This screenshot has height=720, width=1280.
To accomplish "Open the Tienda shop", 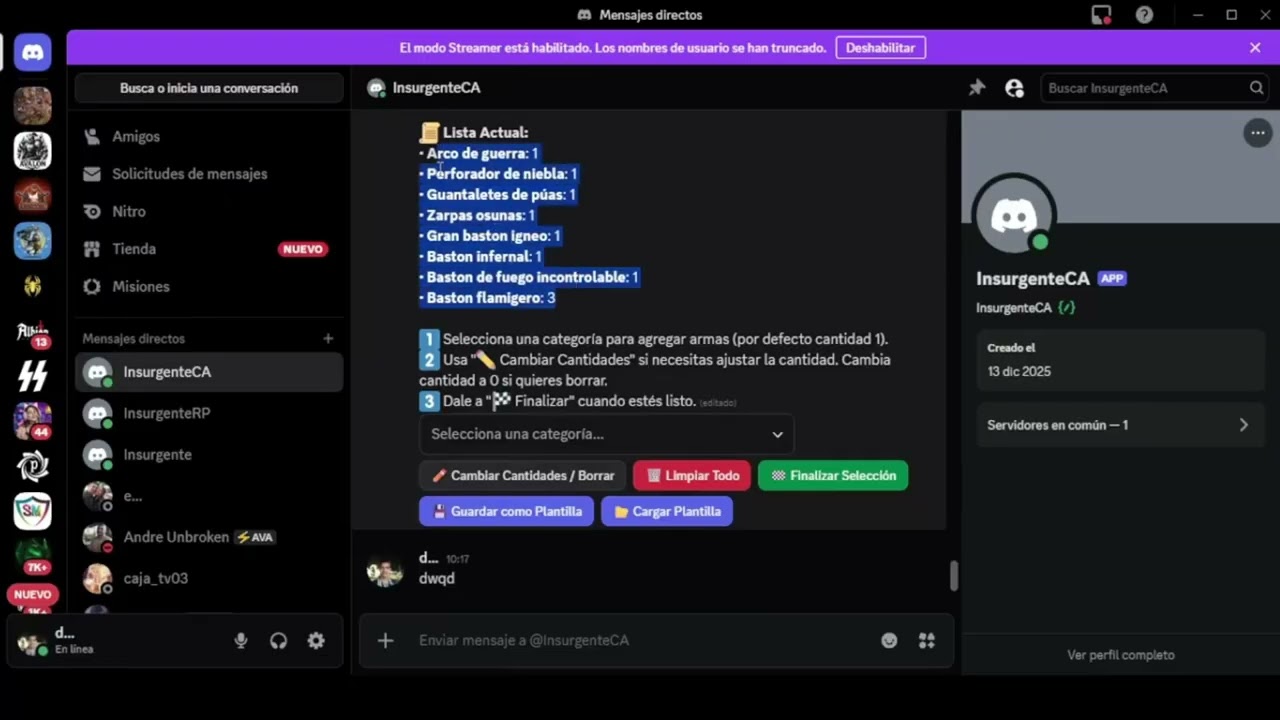I will (x=208, y=249).
